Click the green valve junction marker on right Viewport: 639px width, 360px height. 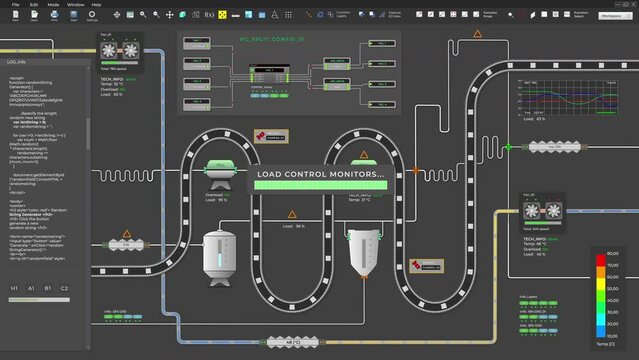(509, 147)
